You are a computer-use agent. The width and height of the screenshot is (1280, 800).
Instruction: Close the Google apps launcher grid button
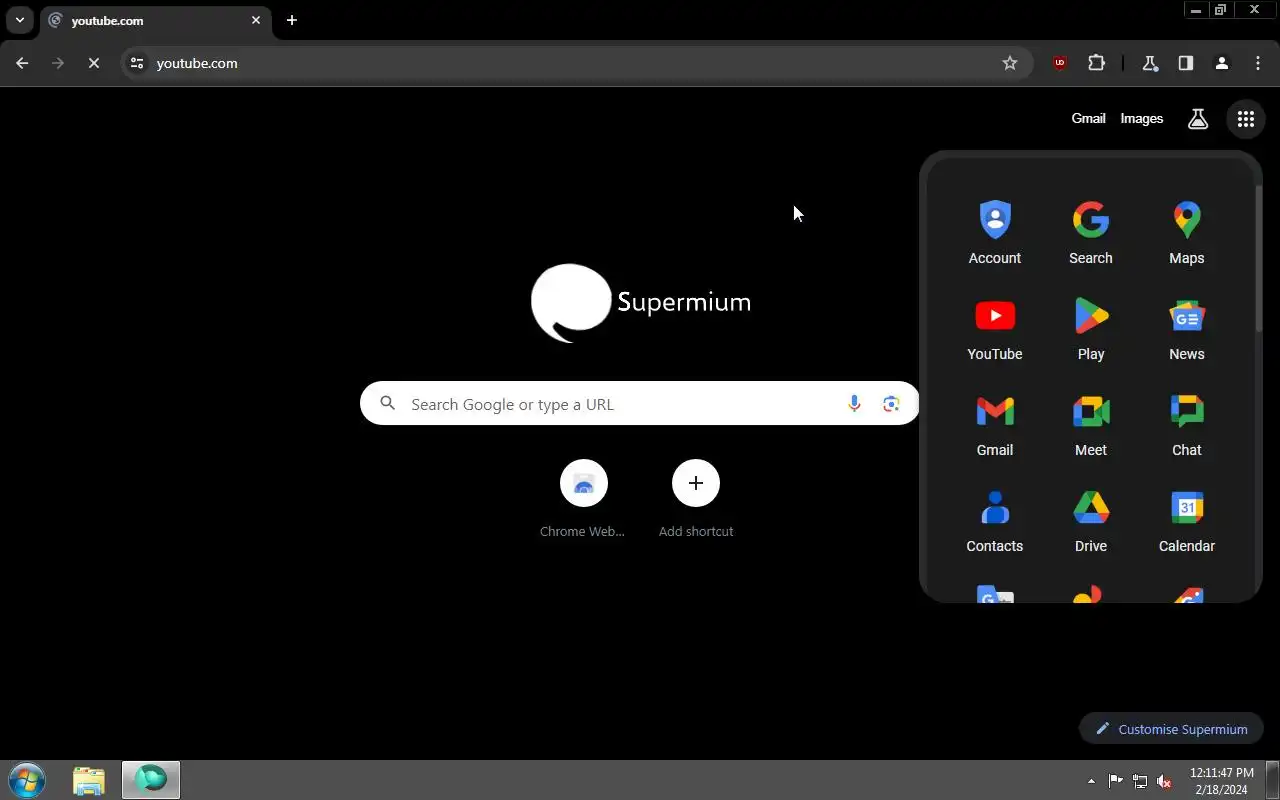1245,119
